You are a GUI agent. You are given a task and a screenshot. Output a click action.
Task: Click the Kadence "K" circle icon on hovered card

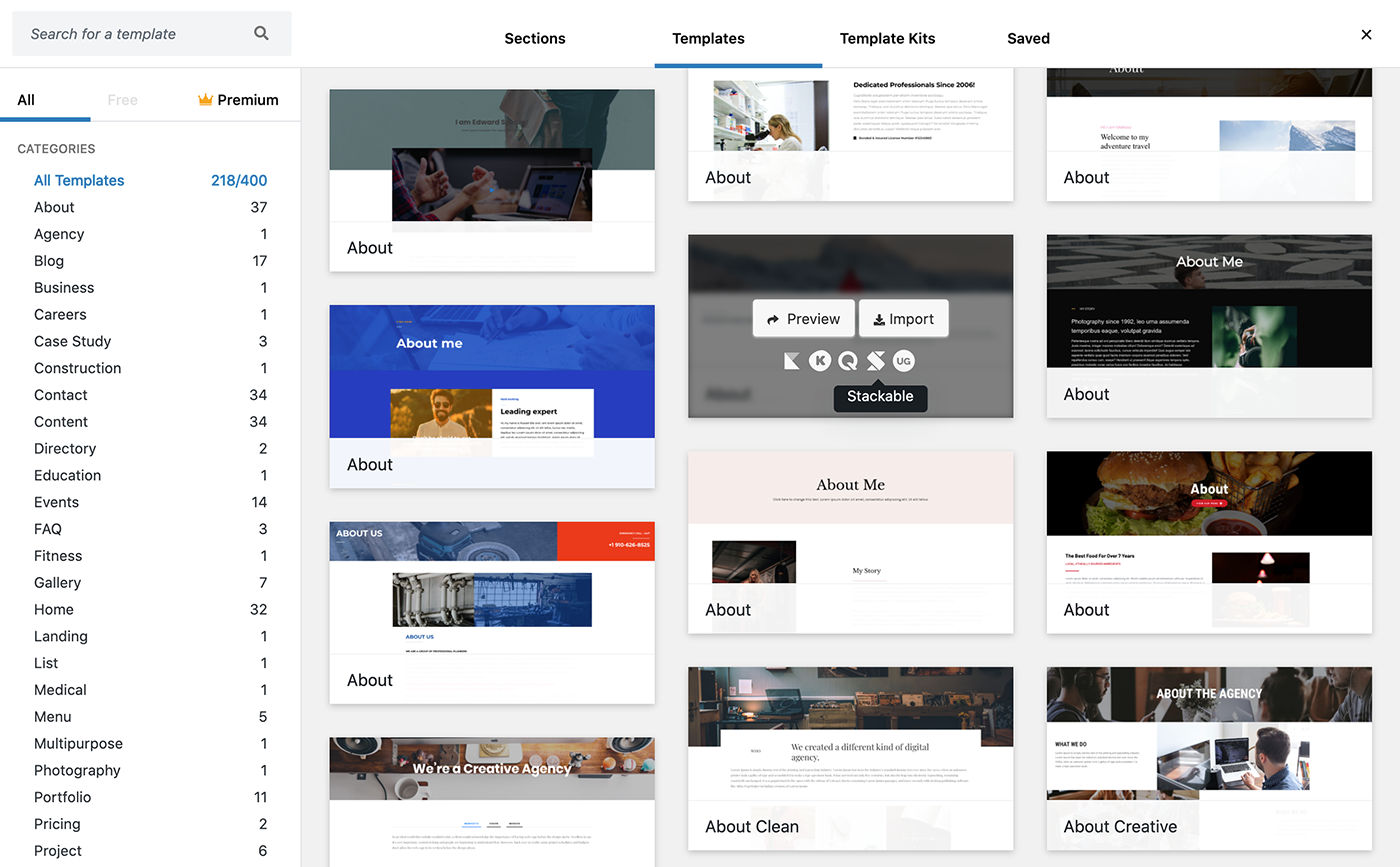820,360
